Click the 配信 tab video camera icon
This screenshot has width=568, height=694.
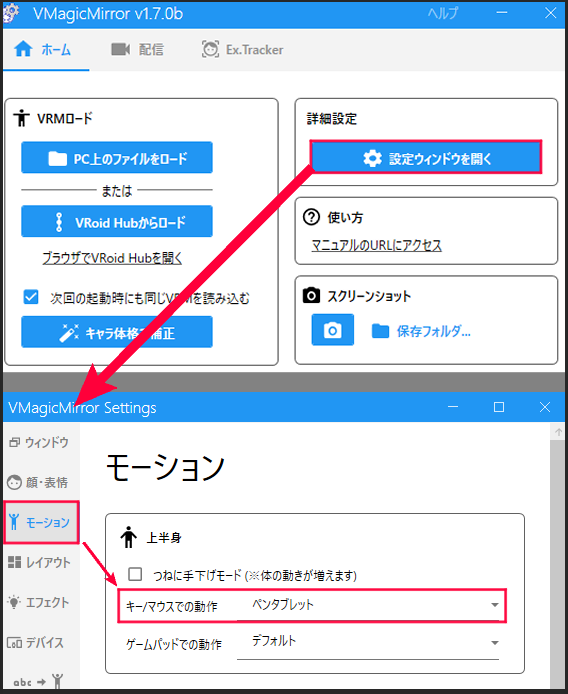[x=120, y=49]
